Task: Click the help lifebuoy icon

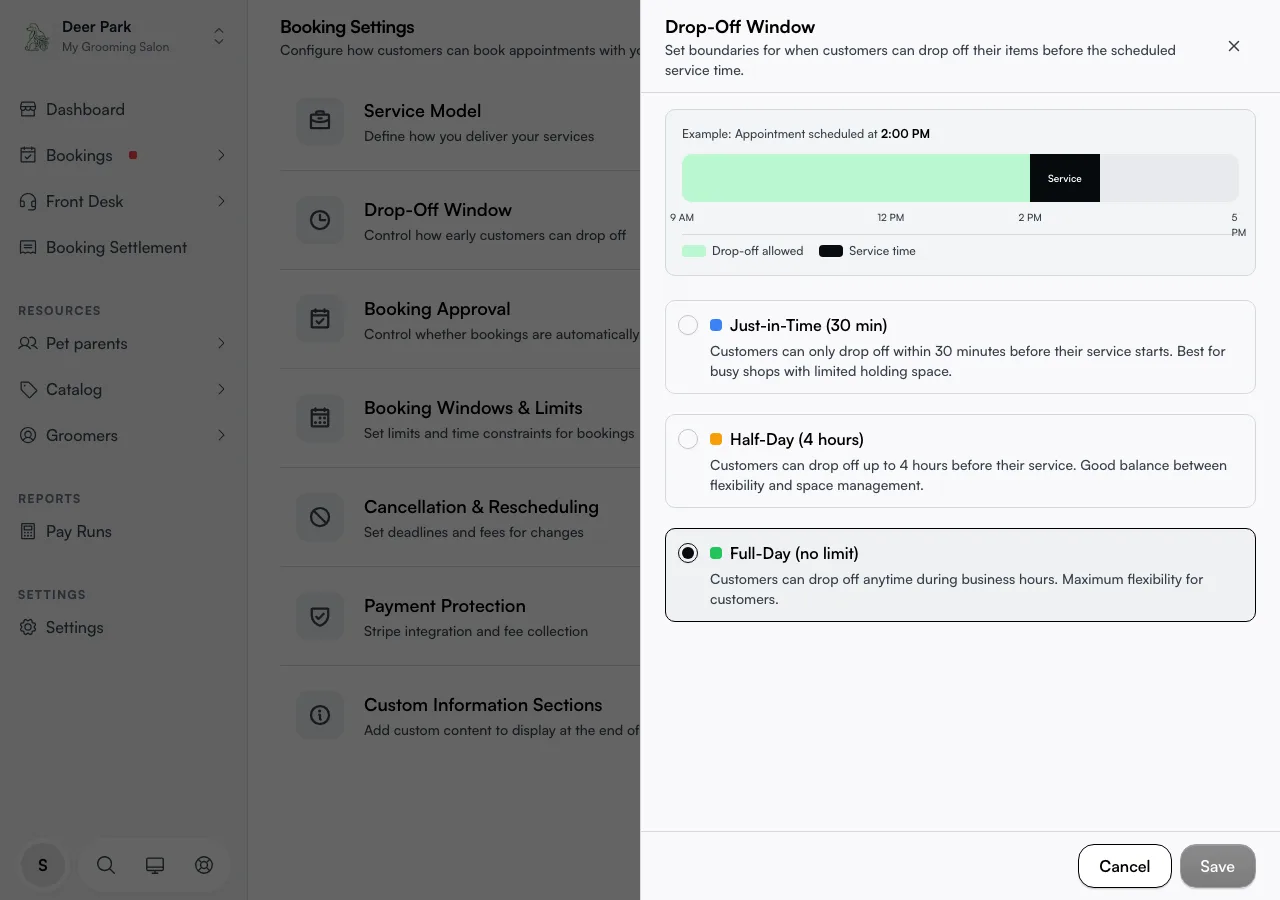Action: [204, 866]
